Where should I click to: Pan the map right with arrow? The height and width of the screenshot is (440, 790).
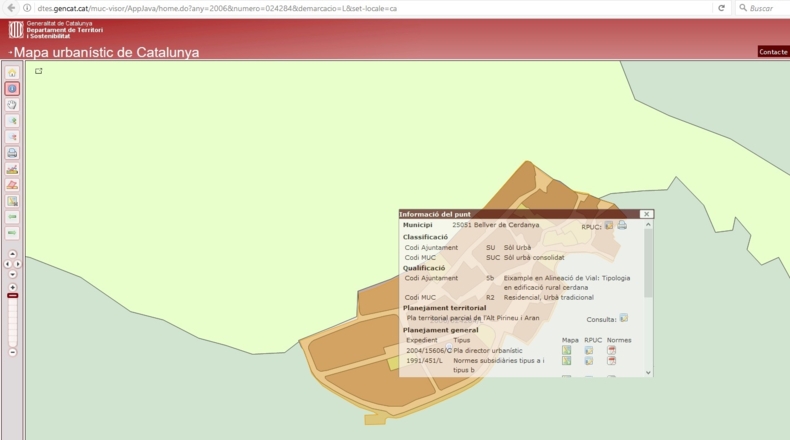tap(18, 264)
